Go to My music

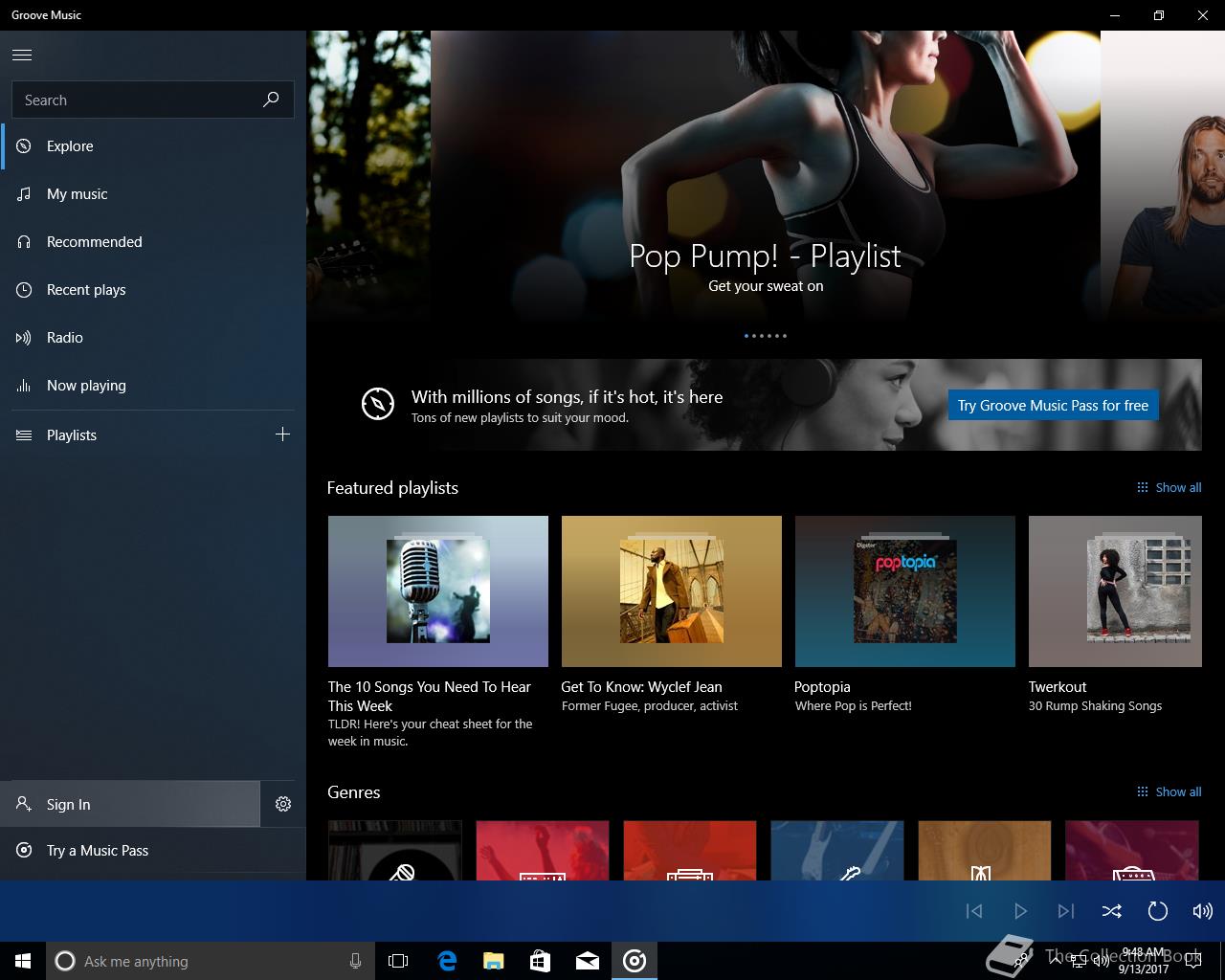pos(153,194)
